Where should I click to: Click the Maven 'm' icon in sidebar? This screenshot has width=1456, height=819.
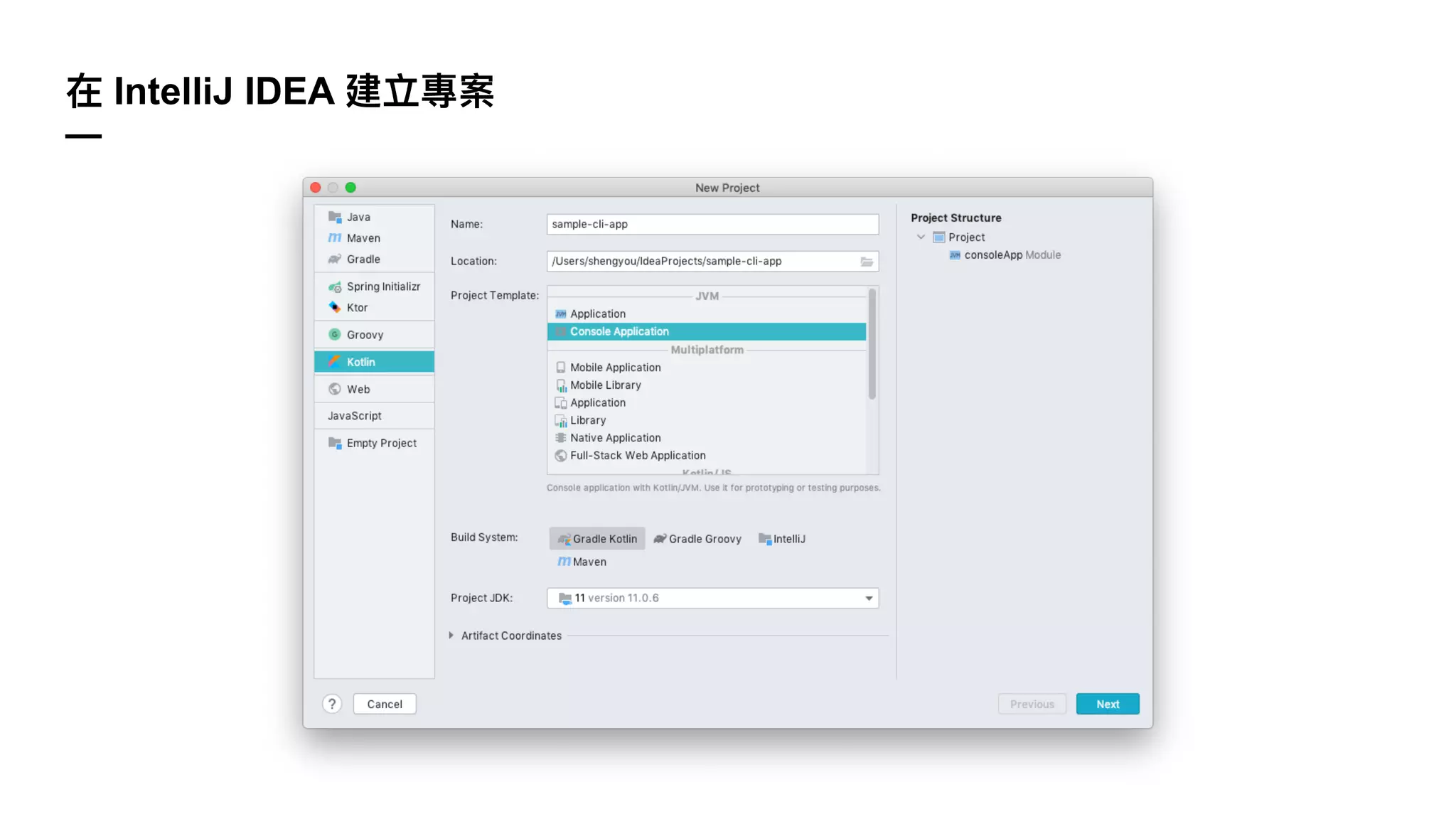pos(335,238)
